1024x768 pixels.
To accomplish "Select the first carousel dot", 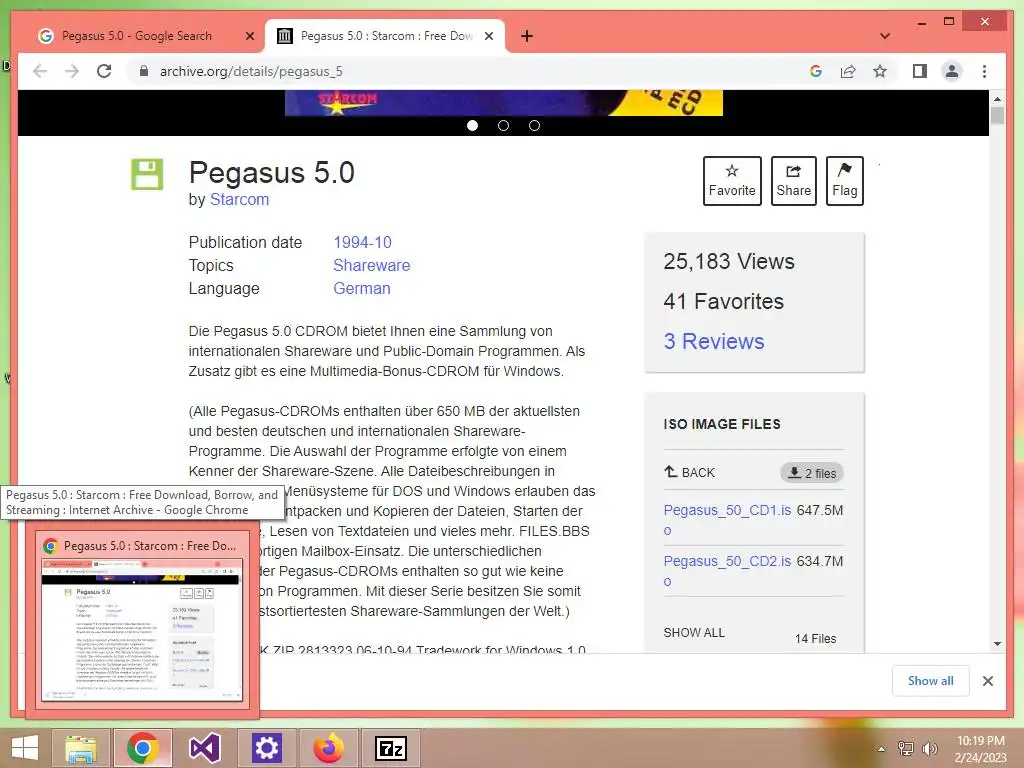I will (472, 125).
